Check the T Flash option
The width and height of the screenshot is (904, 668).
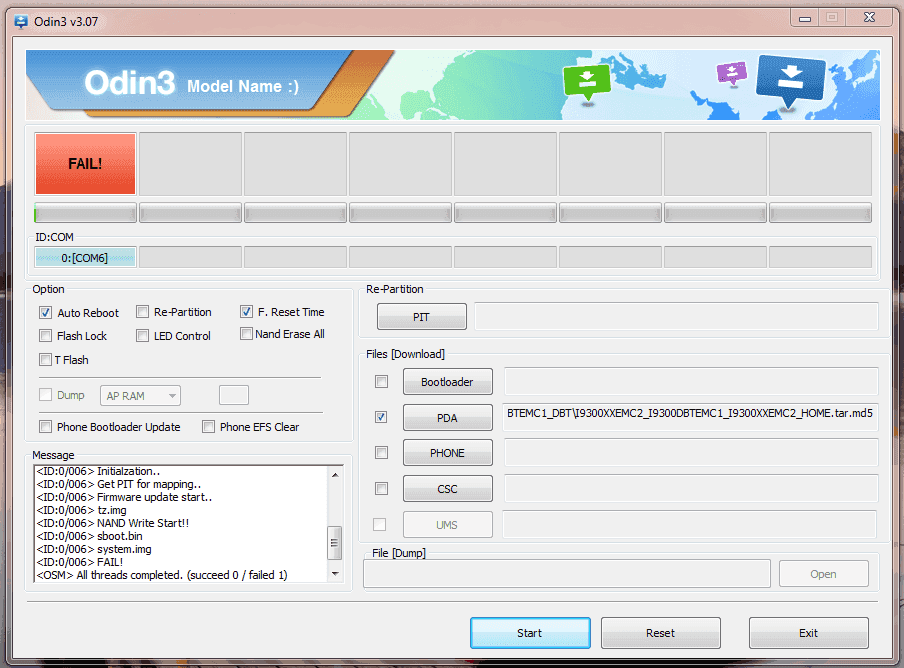pyautogui.click(x=46, y=360)
